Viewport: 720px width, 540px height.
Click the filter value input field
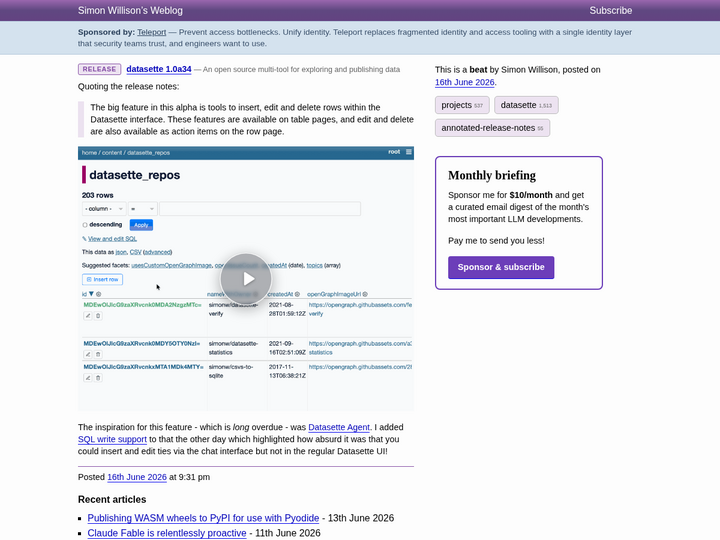[x=260, y=209]
